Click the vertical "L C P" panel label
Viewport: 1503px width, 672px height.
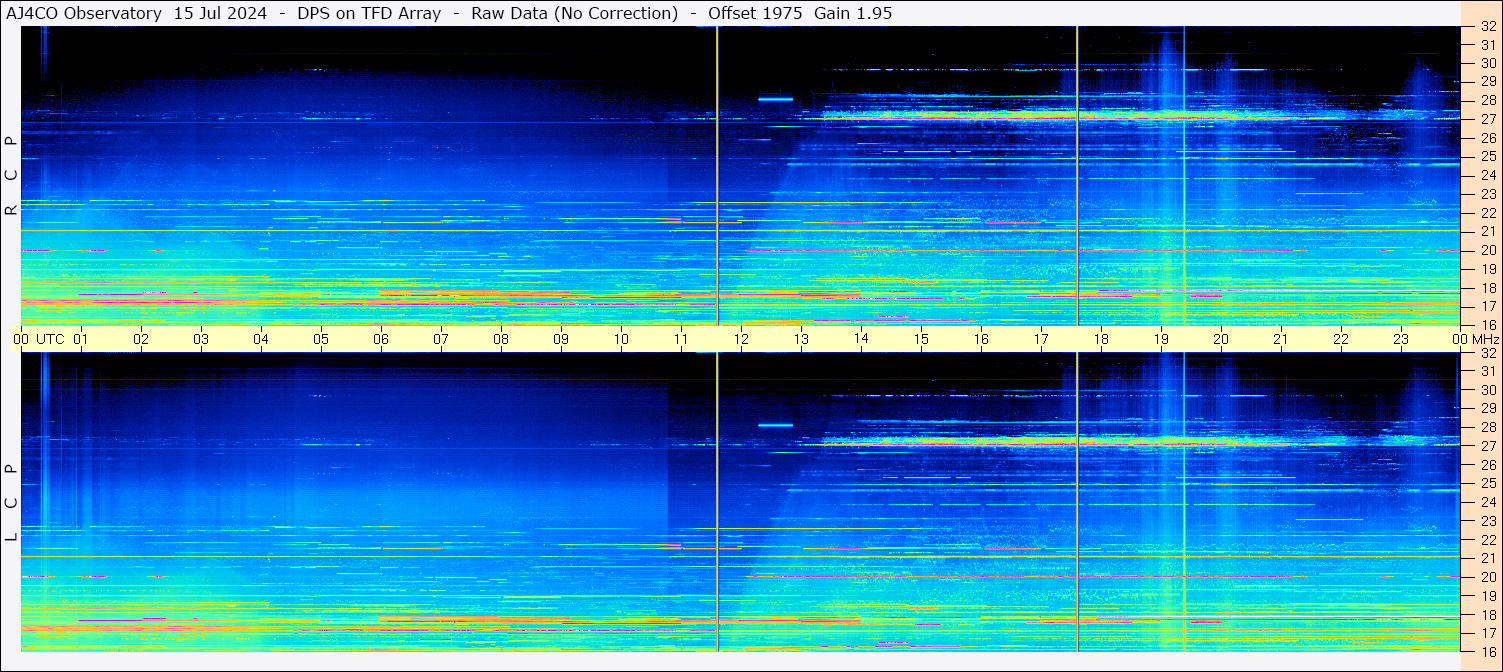coord(11,503)
